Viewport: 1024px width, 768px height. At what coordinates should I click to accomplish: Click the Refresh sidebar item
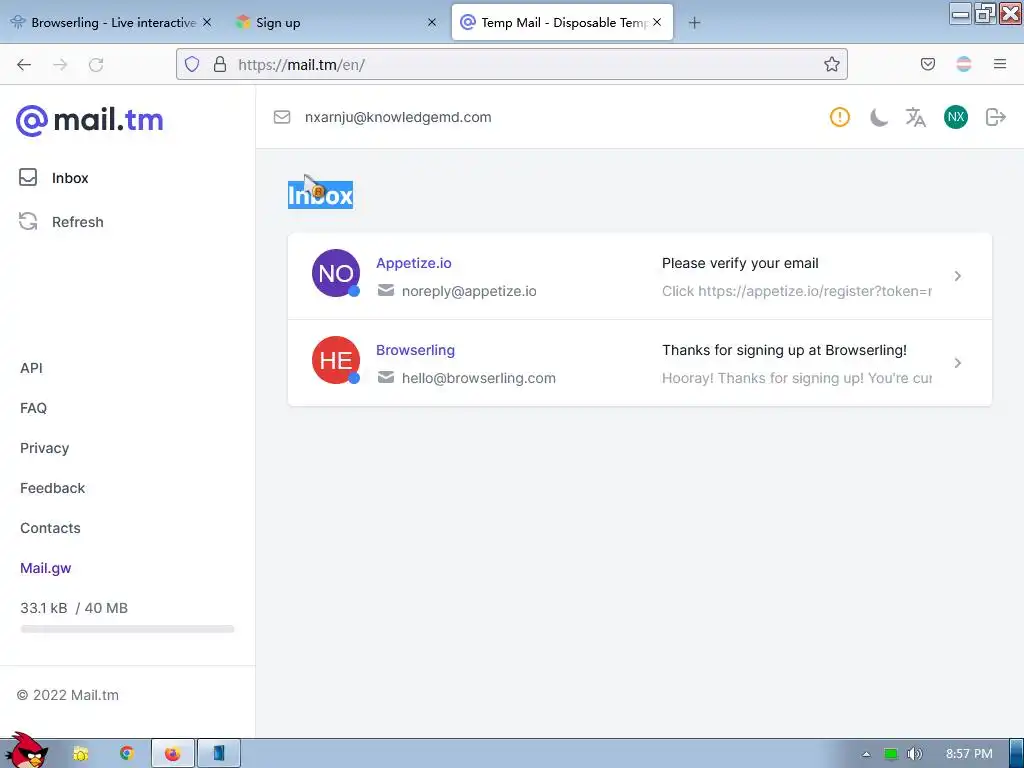[x=61, y=222]
